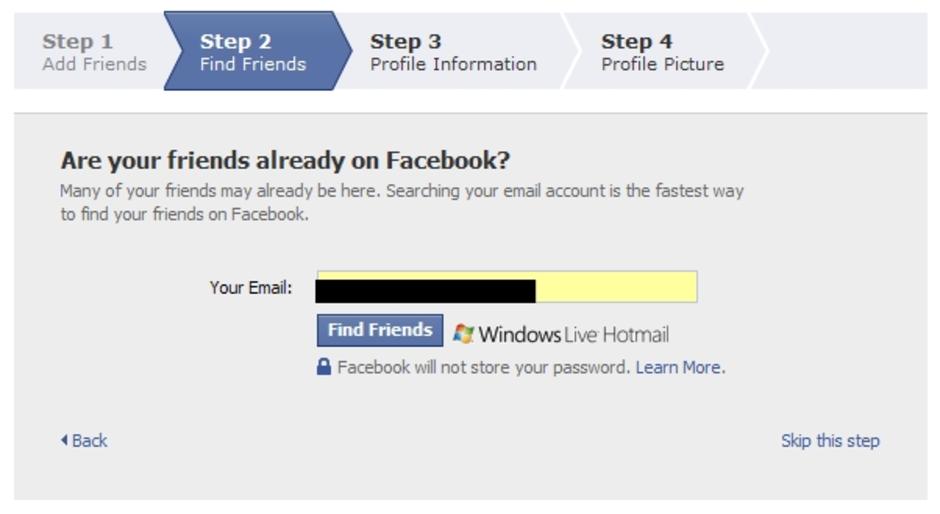The width and height of the screenshot is (940, 514).
Task: Jump to Step 4 Profile Picture tab
Action: 663,52
